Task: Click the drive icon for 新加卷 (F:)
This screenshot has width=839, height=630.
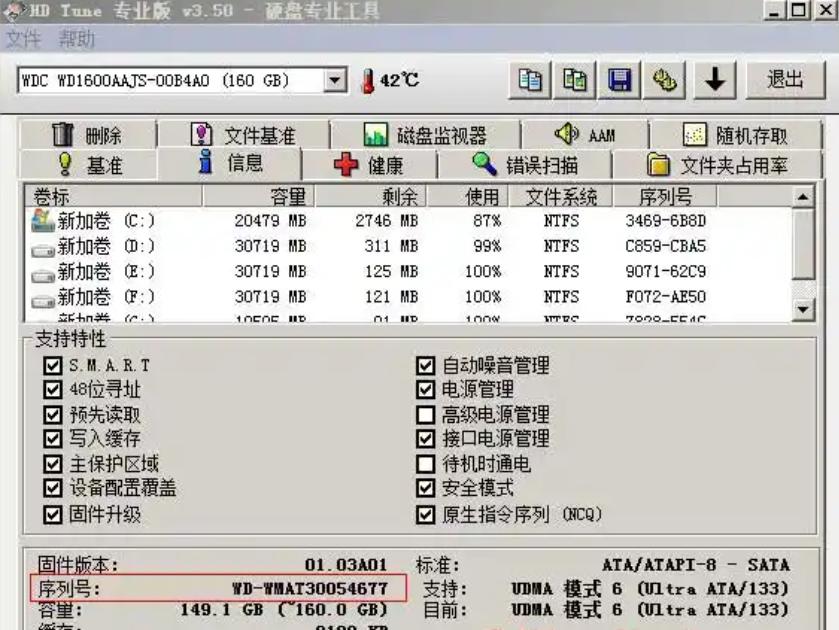Action: coord(43,301)
